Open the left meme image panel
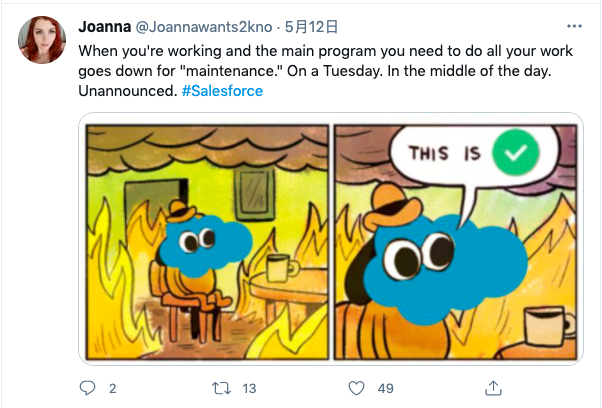This screenshot has height=408, width=602. pyautogui.click(x=205, y=242)
